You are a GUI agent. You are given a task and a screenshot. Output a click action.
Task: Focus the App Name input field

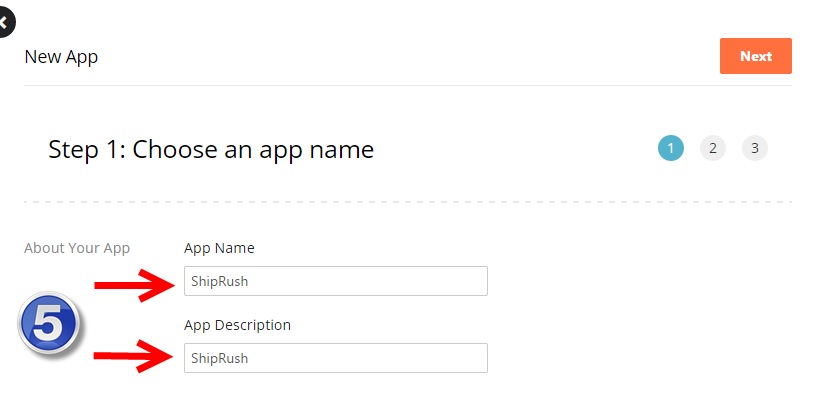coord(336,281)
